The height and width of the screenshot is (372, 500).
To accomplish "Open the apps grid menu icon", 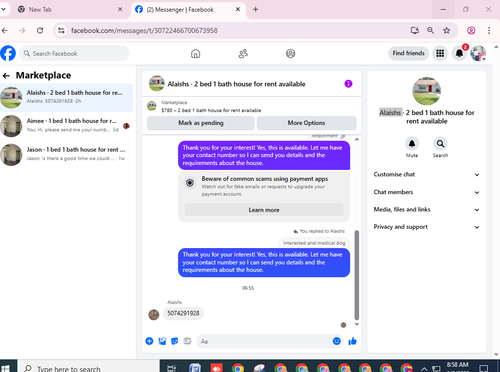I will pos(440,53).
